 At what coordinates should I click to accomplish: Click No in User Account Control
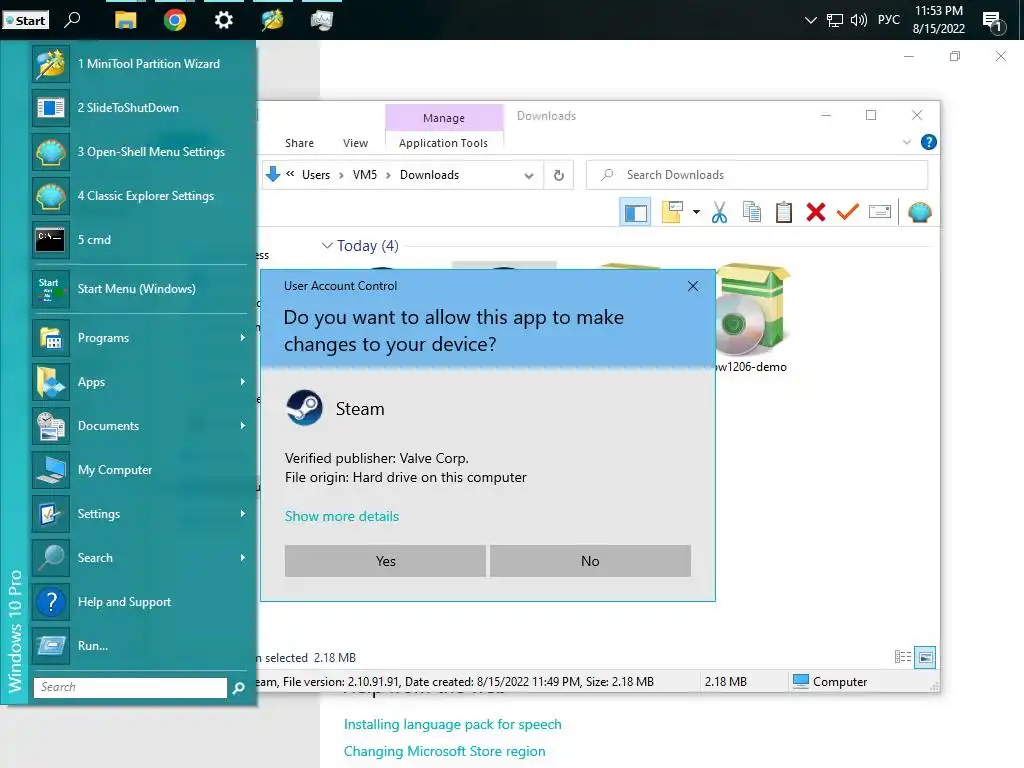point(590,561)
